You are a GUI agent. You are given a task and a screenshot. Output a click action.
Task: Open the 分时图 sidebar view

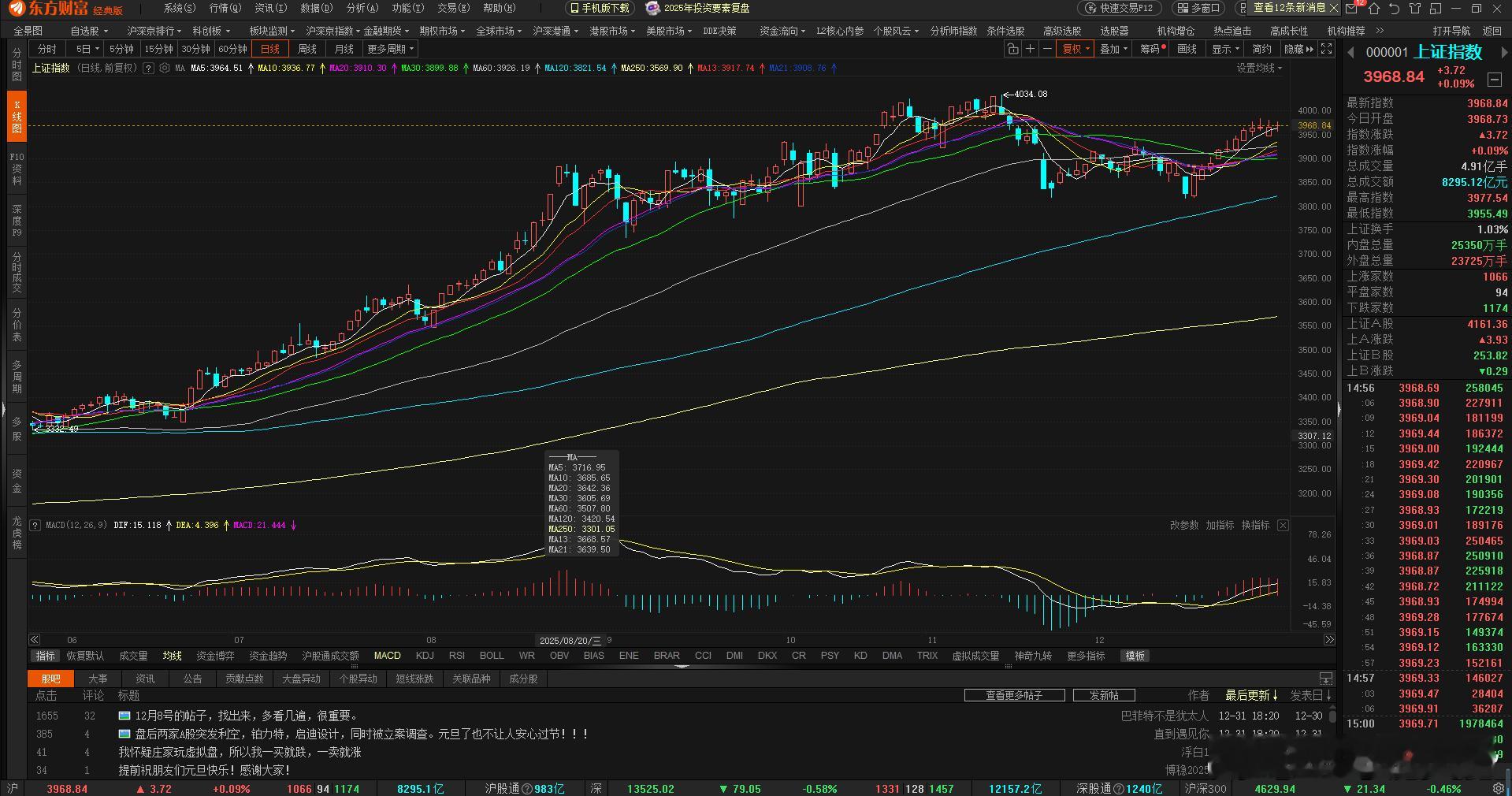tap(17, 65)
